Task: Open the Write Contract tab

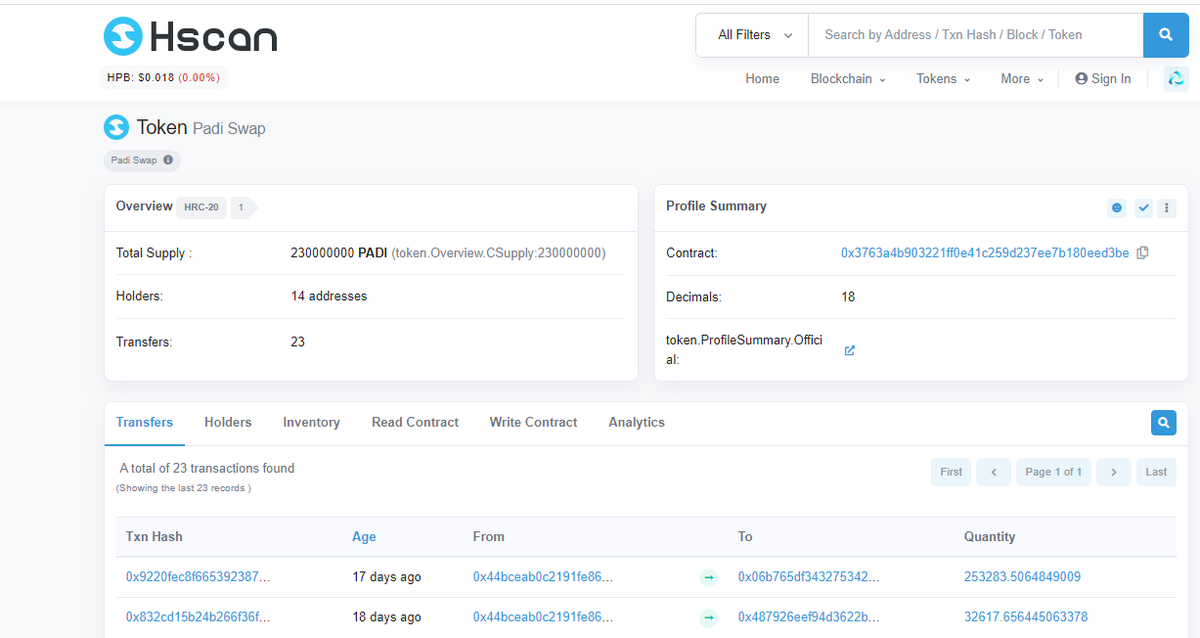Action: click(x=533, y=423)
